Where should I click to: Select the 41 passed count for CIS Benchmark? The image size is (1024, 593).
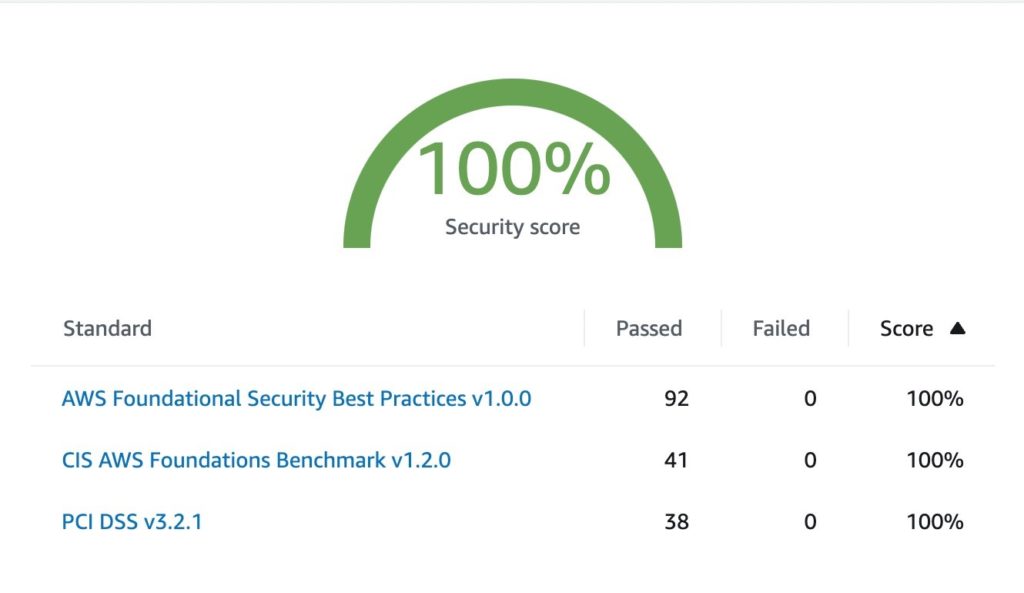(677, 460)
